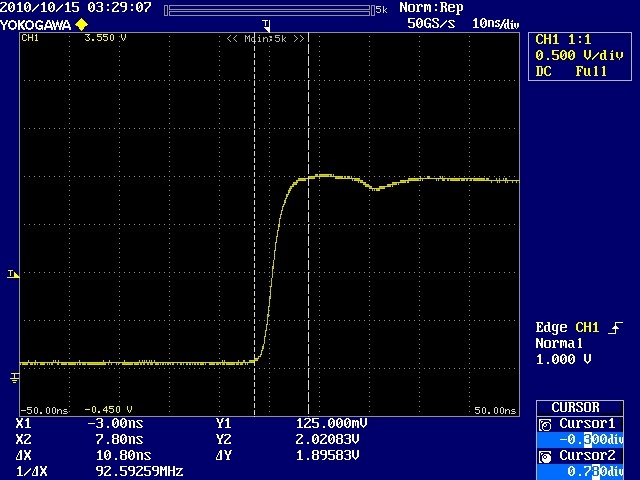
Task: Click the Cursor1 jog knob icon
Action: [x=544, y=424]
